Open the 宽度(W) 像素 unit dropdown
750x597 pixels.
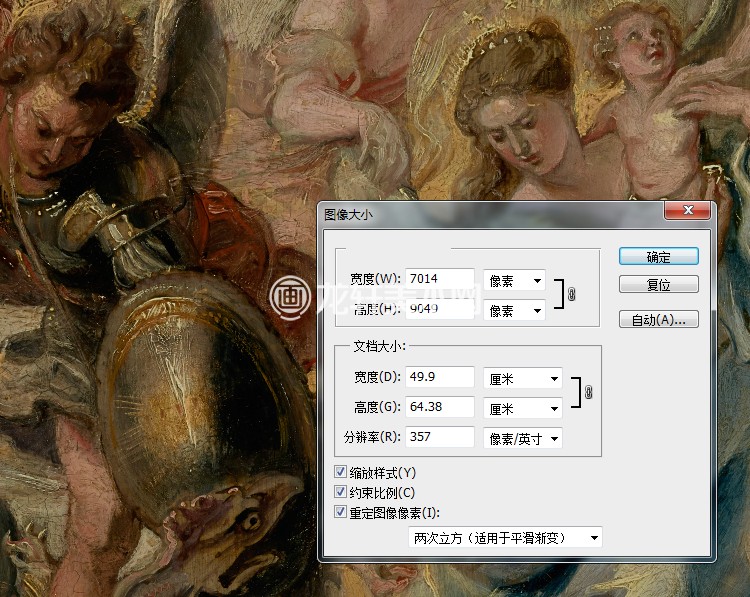pos(514,281)
